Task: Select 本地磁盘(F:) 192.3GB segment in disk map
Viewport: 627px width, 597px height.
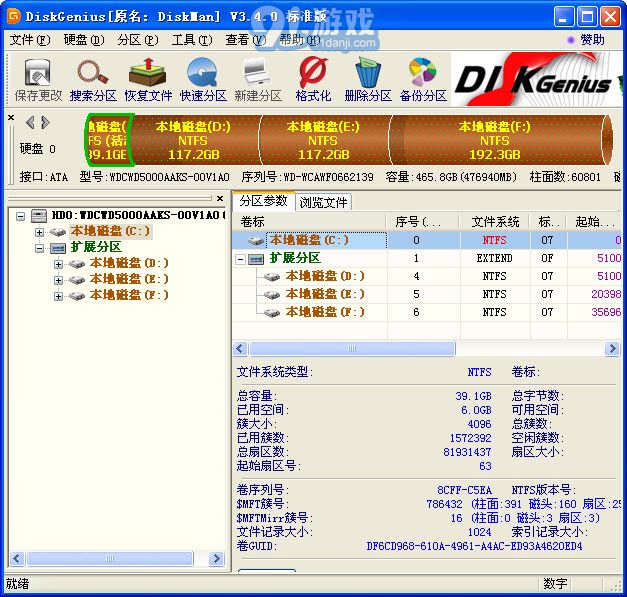Action: pos(495,140)
